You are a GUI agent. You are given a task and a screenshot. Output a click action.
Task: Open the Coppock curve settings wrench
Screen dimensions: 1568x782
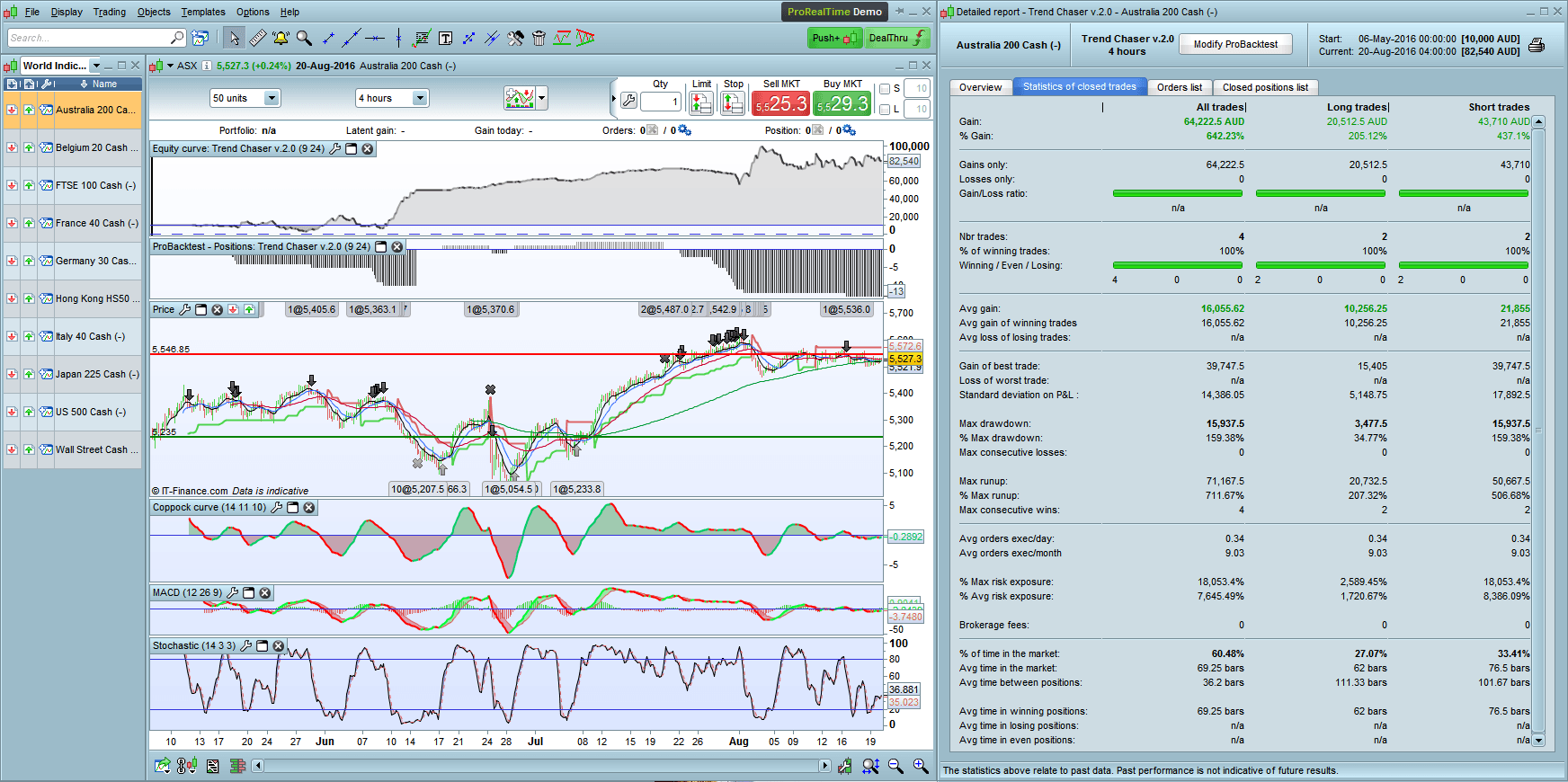[277, 508]
